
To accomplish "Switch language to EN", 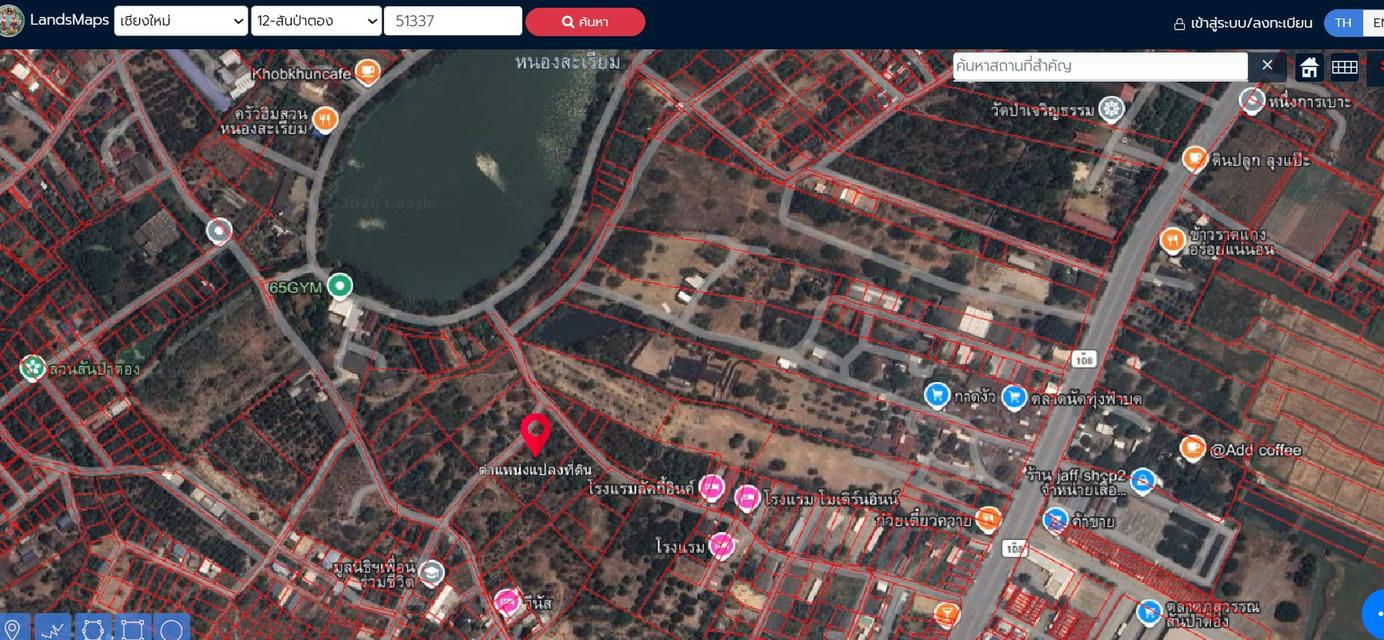I will pyautogui.click(x=1376, y=23).
